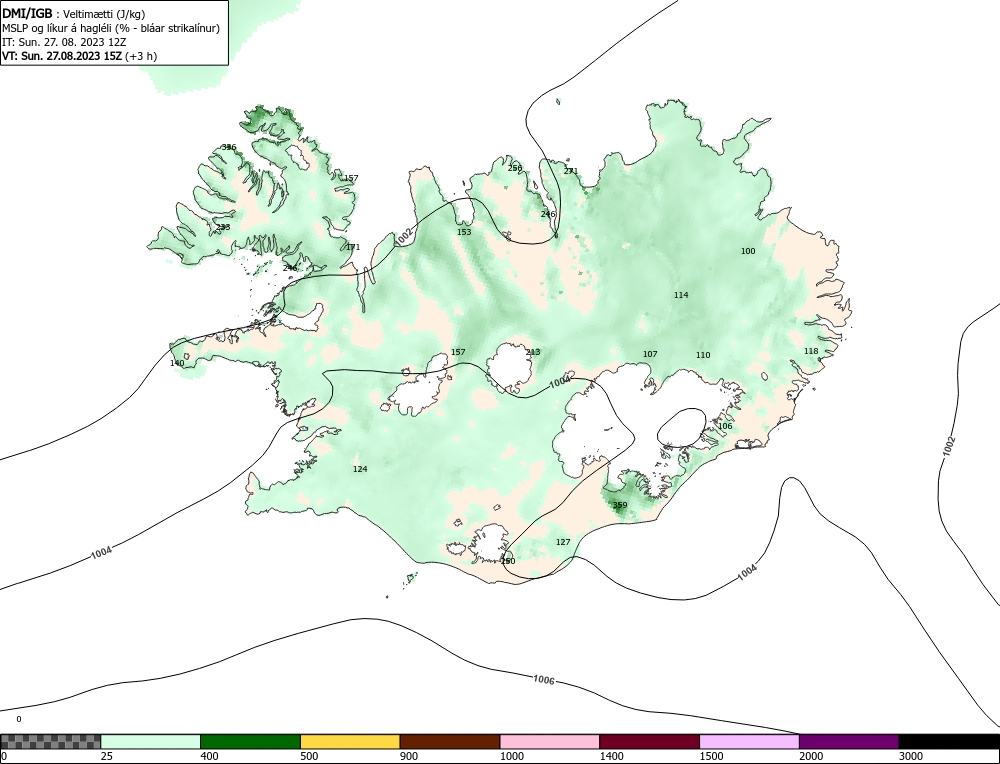Click the legend scale label 500

click(309, 756)
